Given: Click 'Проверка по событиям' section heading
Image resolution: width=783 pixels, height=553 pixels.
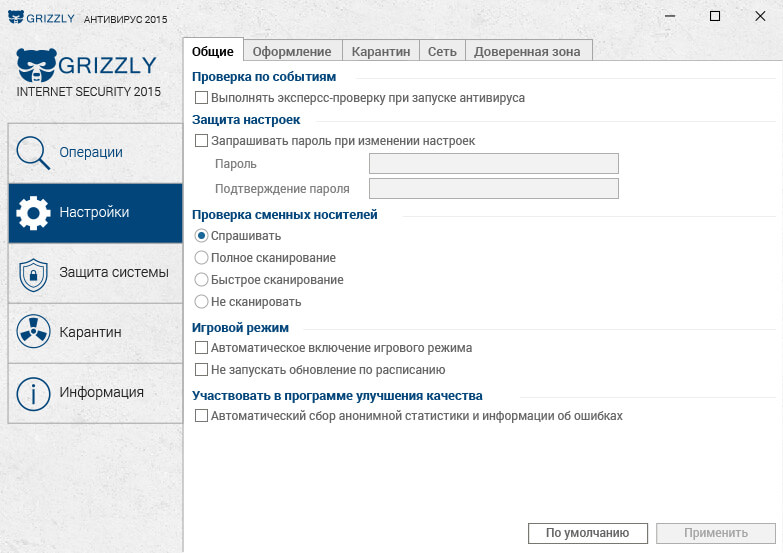Looking at the screenshot, I should coord(264,76).
